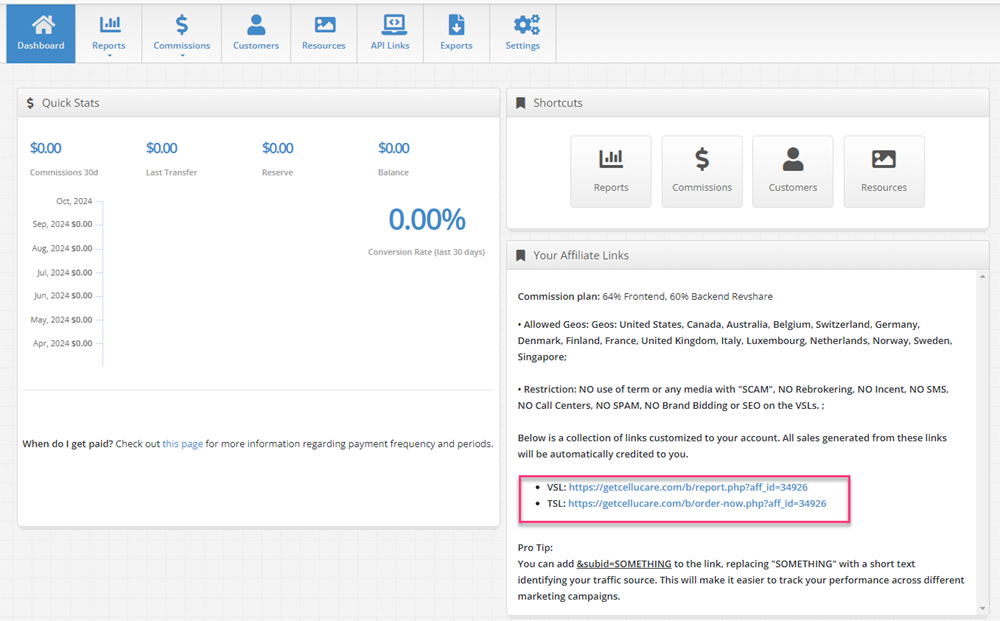Open Resources image icon in navbar

pyautogui.click(x=324, y=25)
